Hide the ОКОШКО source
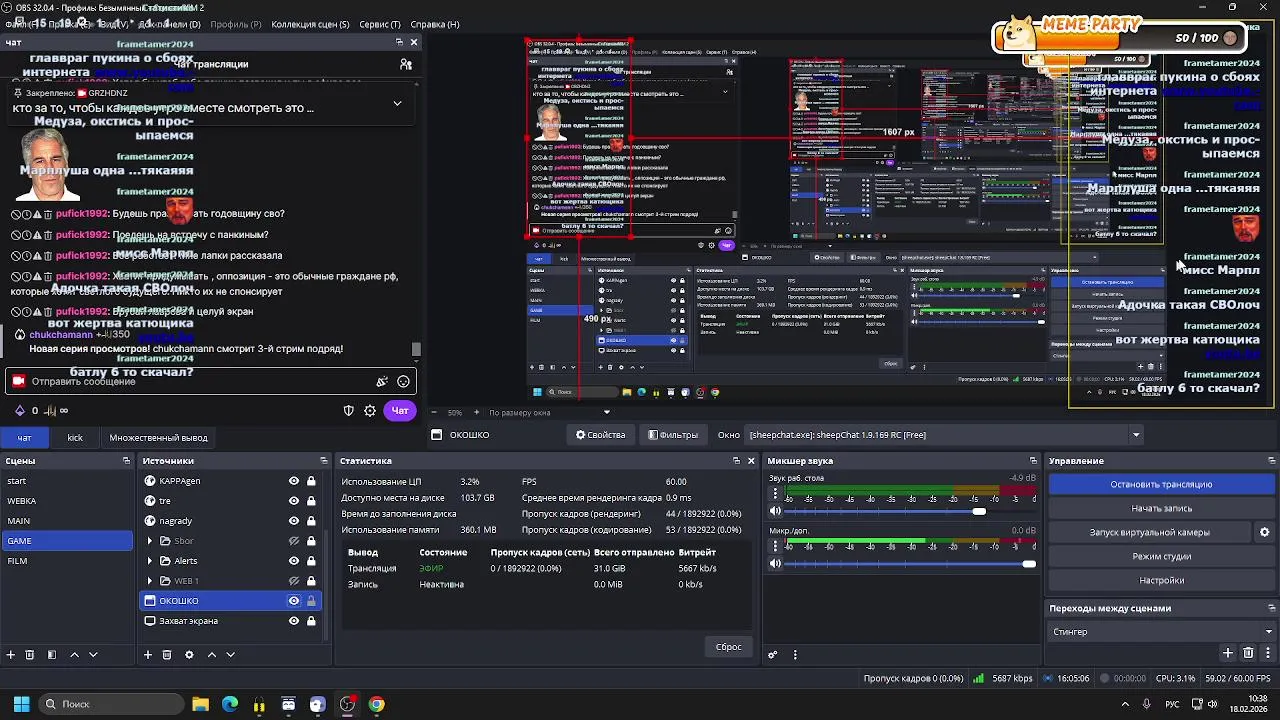The image size is (1280, 720). coord(294,601)
